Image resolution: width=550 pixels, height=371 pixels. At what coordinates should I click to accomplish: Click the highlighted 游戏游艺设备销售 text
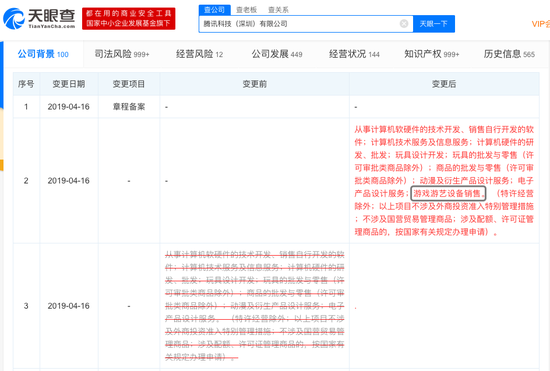click(x=448, y=193)
